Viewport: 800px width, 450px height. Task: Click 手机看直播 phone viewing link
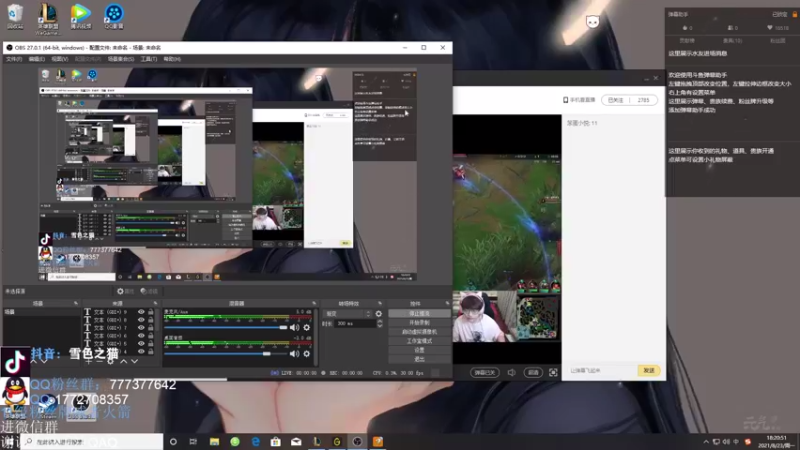tap(579, 100)
